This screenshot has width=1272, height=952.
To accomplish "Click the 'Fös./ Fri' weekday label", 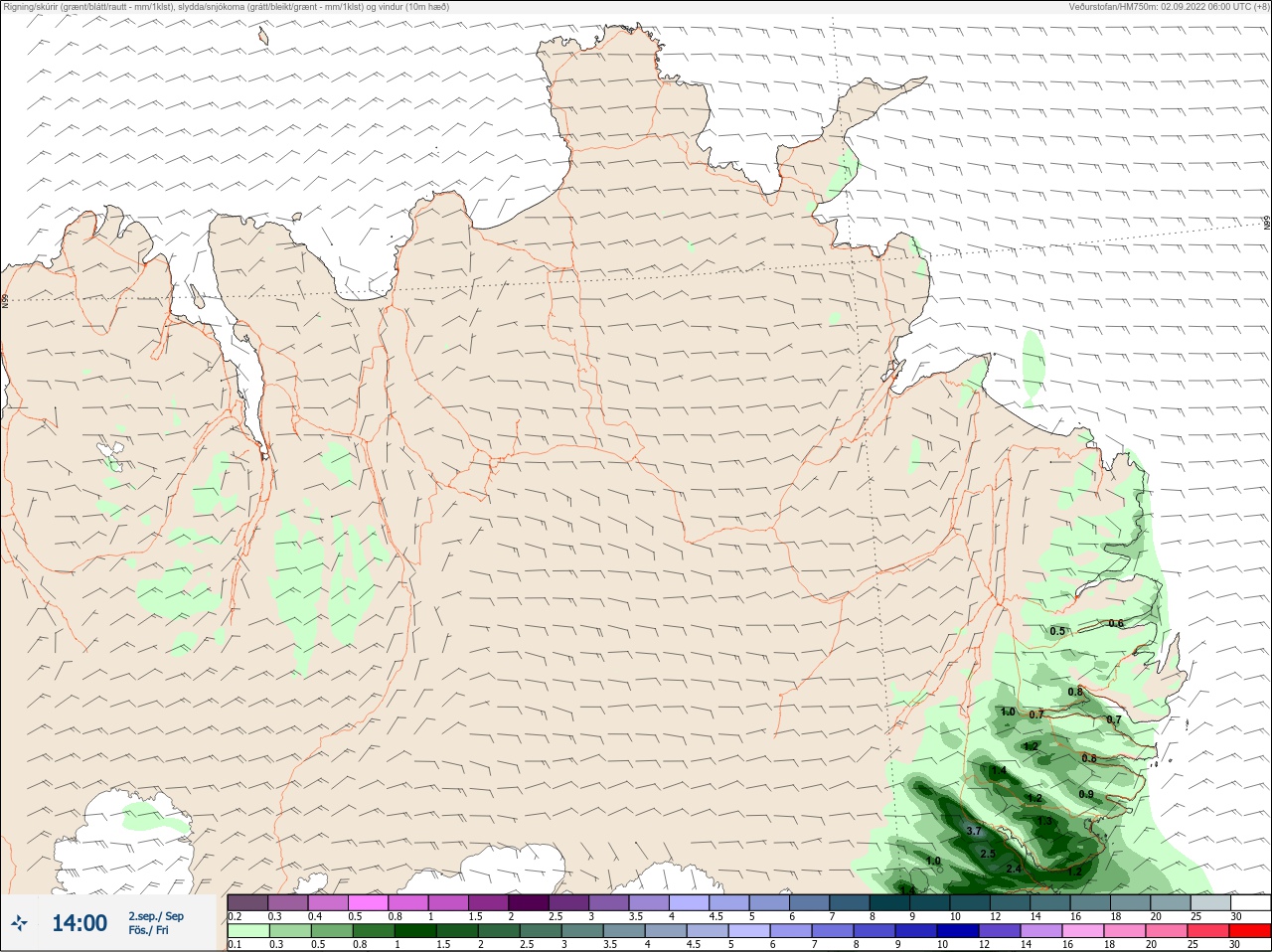I will 148,931.
